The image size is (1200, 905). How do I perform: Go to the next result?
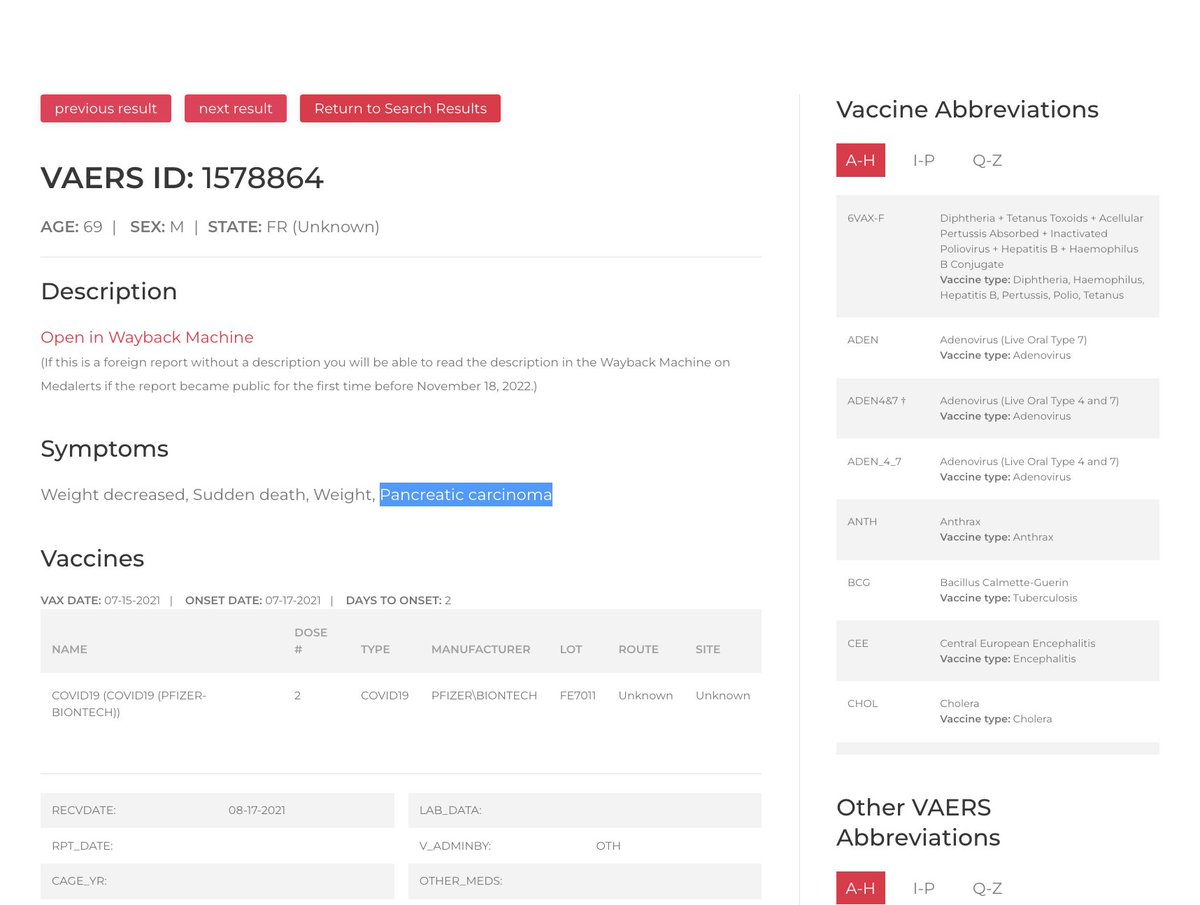(235, 109)
